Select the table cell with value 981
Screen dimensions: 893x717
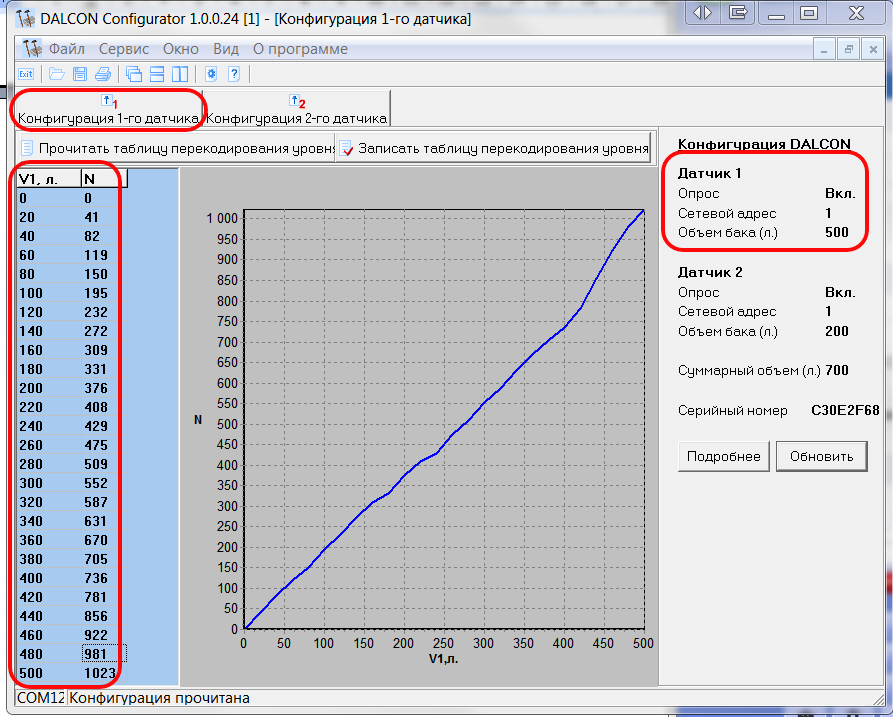103,653
